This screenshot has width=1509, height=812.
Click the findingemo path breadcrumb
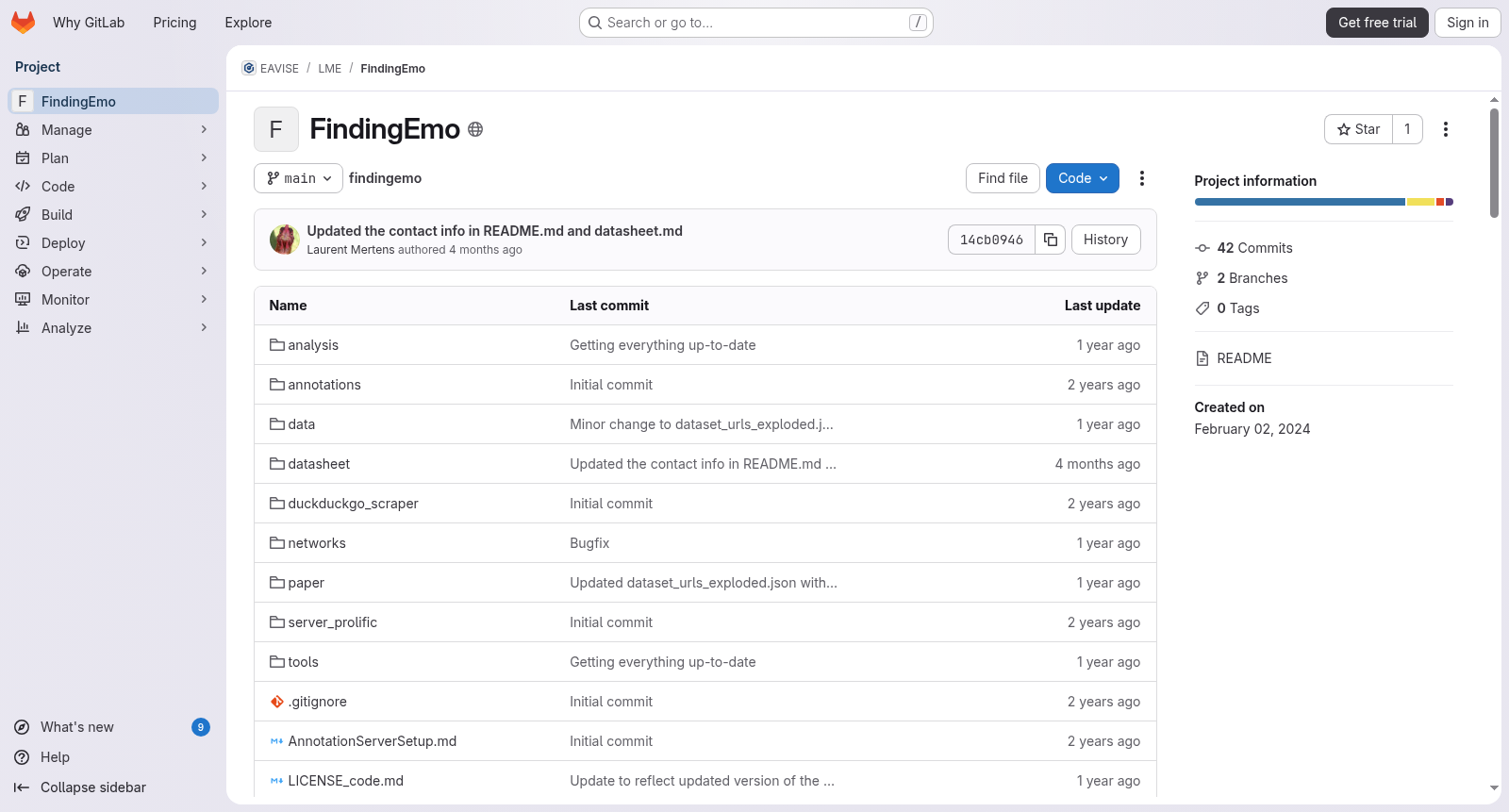pos(385,178)
